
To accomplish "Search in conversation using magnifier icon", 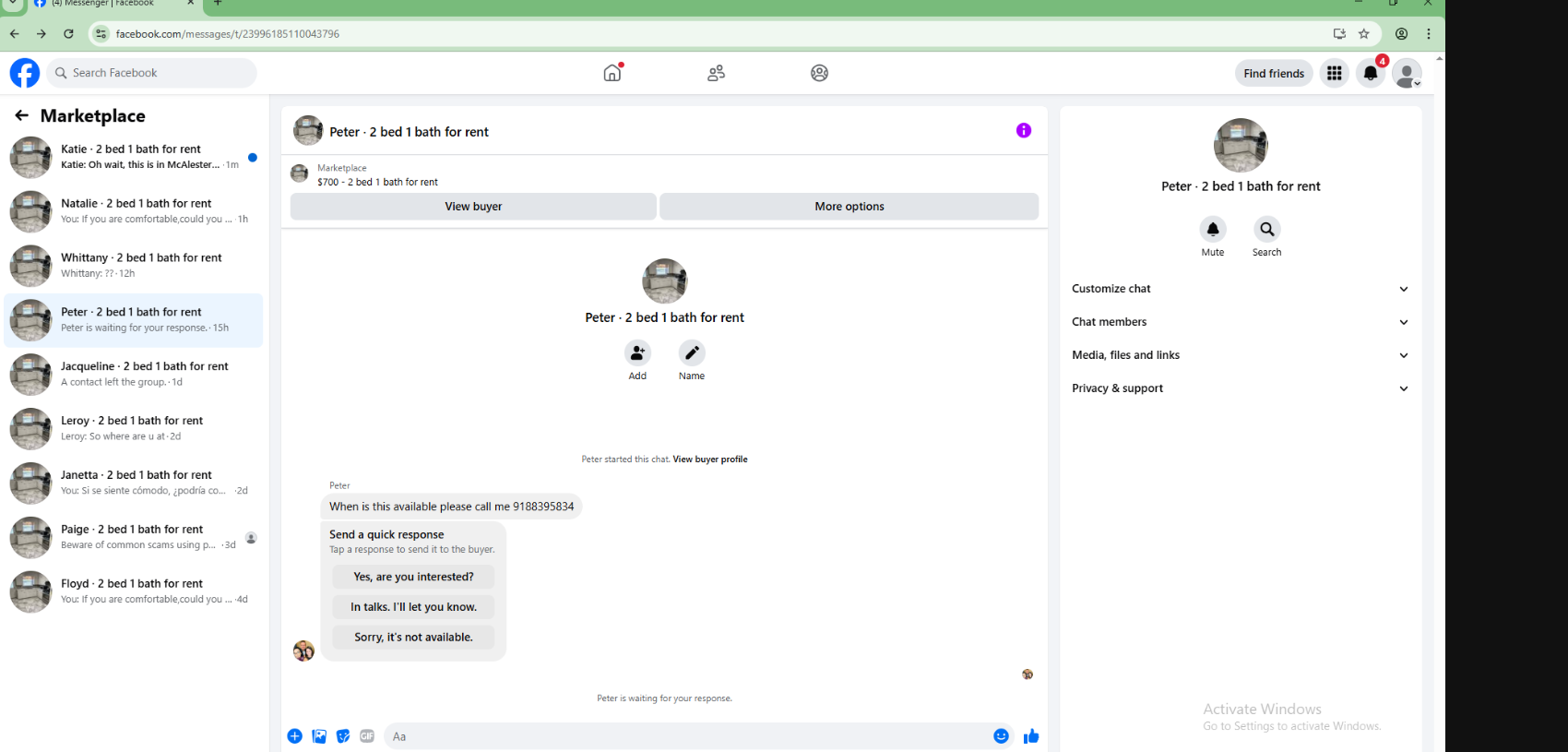I will 1267,229.
